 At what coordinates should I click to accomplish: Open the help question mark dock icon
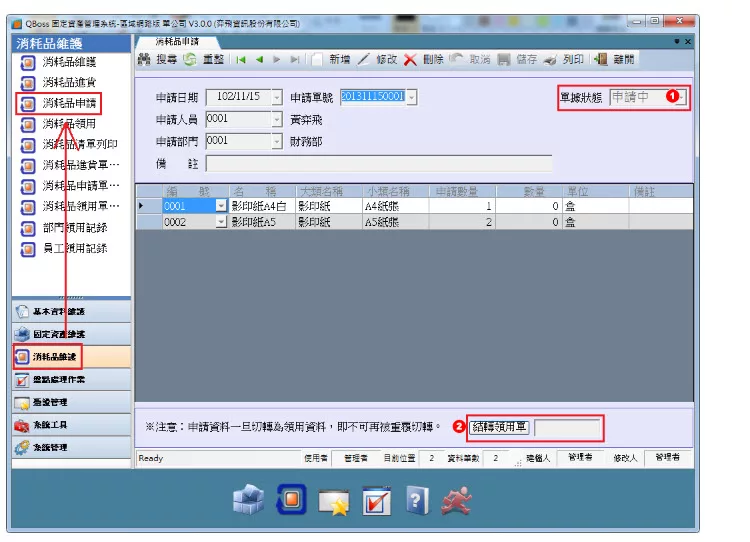(x=417, y=499)
